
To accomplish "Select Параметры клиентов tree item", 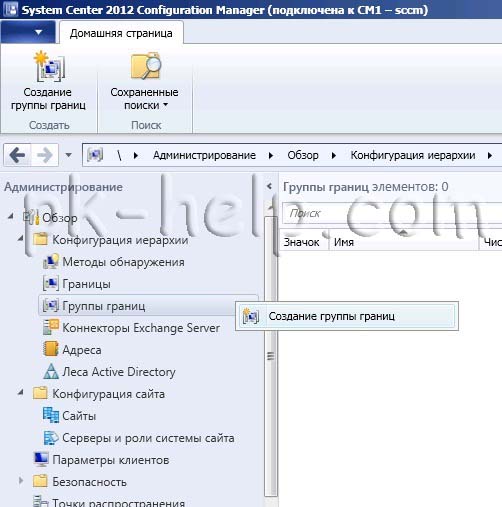I will [x=111, y=460].
